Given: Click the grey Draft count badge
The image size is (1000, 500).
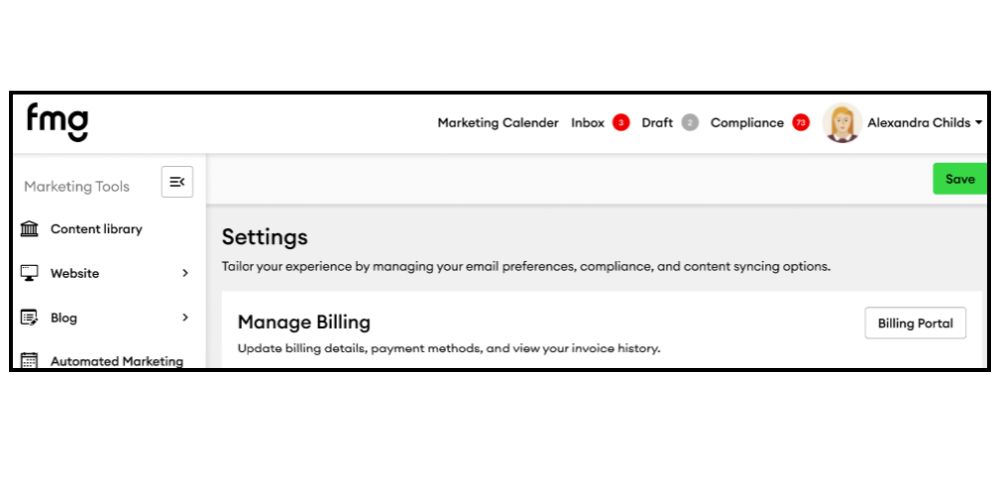Looking at the screenshot, I should click(x=689, y=123).
